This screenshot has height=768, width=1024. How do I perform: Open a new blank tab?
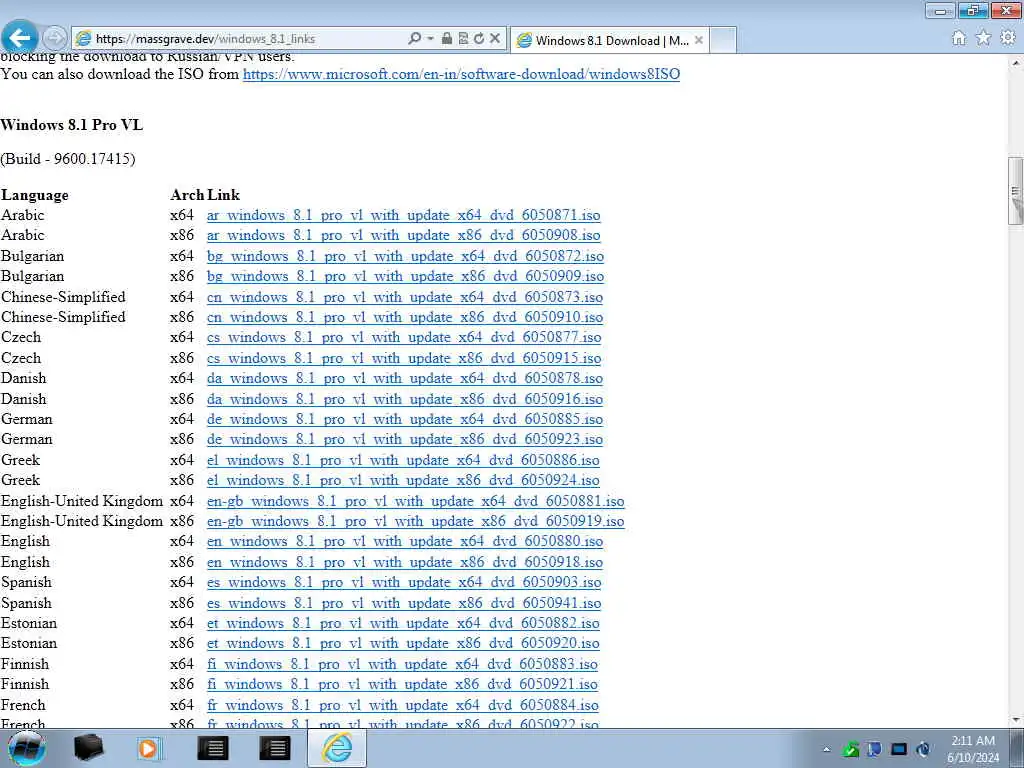[723, 40]
